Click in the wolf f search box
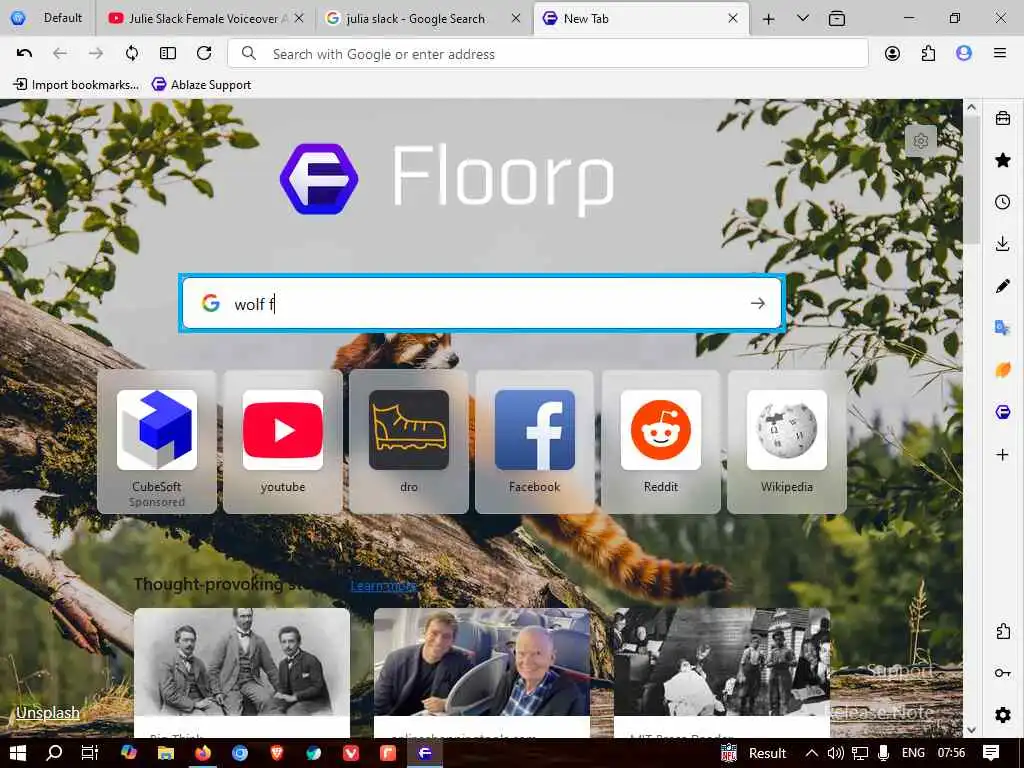This screenshot has width=1024, height=768. 482,303
